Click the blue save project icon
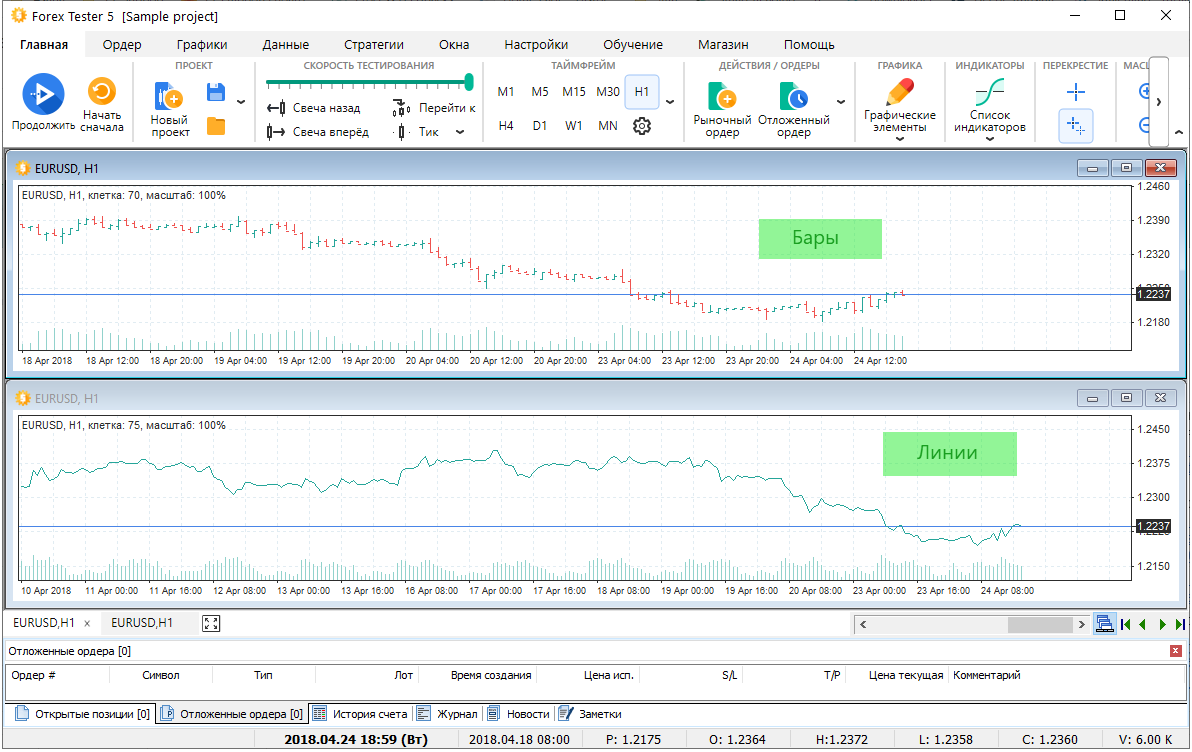Image resolution: width=1192 pixels, height=752 pixels. [215, 93]
